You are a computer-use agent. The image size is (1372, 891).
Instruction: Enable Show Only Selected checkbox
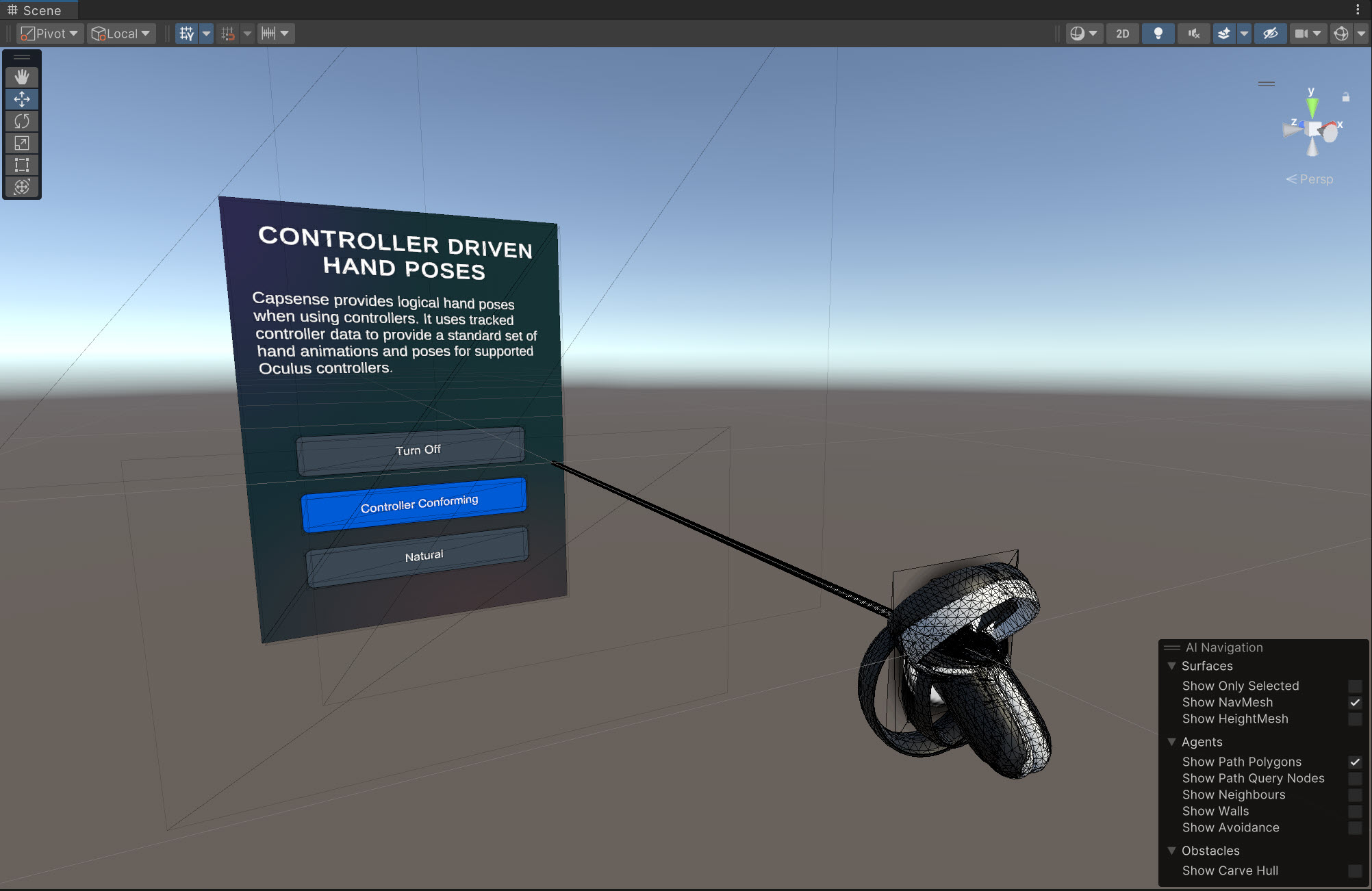click(1354, 686)
